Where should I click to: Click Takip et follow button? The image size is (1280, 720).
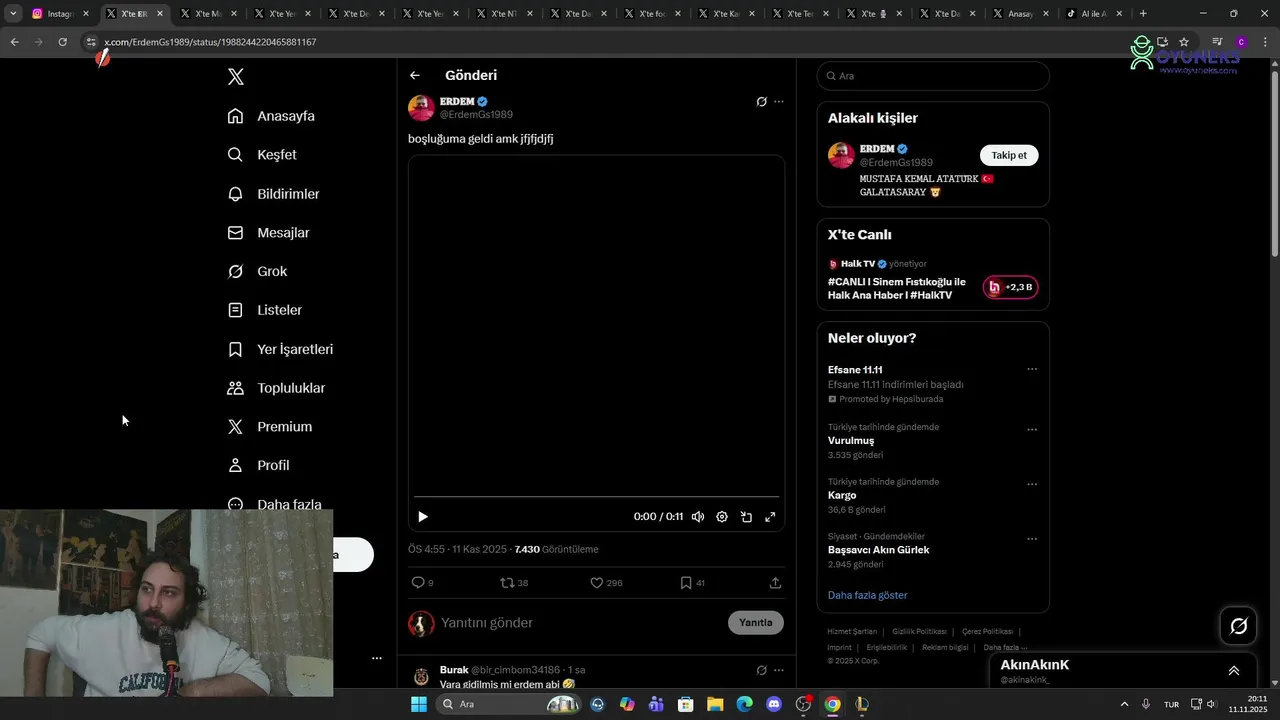(x=1009, y=155)
